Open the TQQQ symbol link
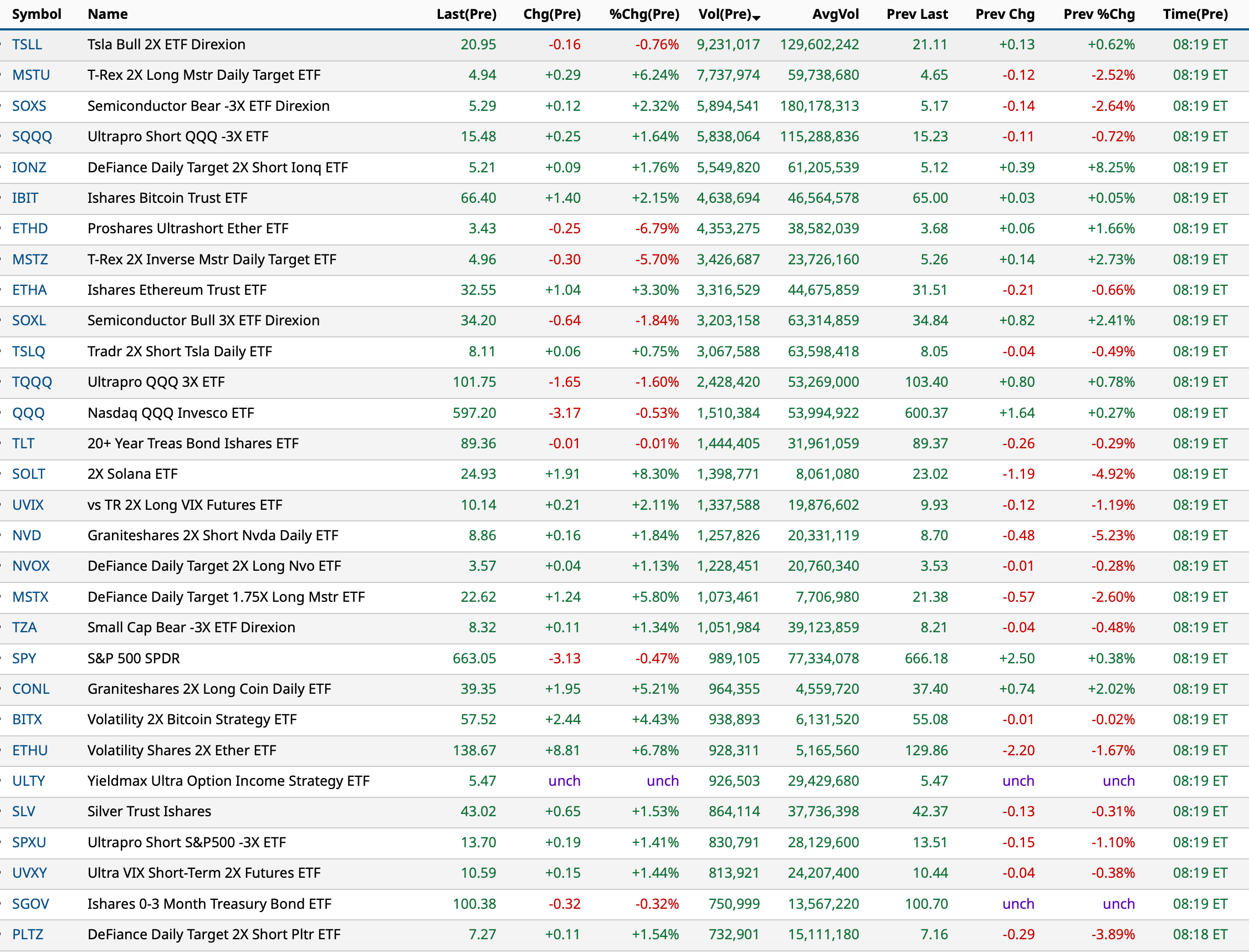 (x=32, y=382)
